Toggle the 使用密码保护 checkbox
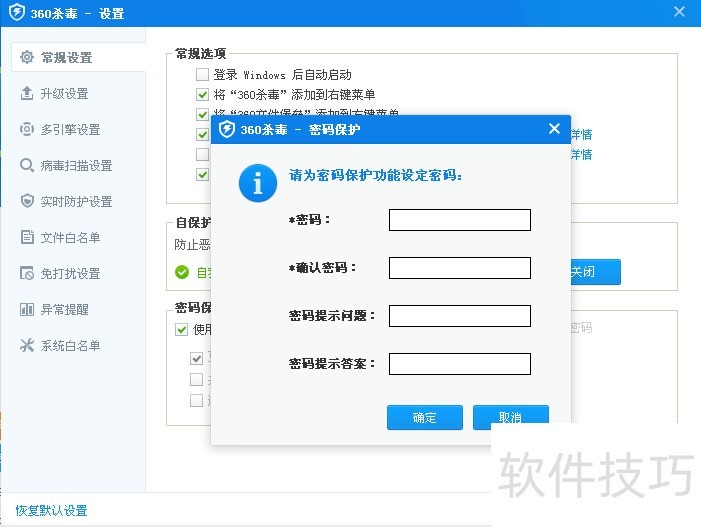701x527 pixels. tap(181, 329)
